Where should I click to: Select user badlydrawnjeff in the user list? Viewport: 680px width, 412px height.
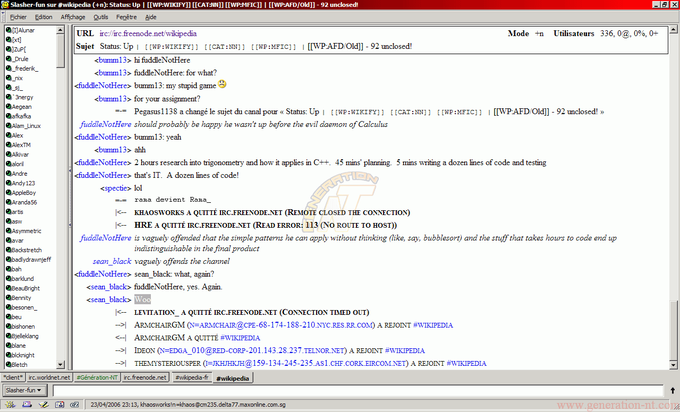tap(31, 259)
